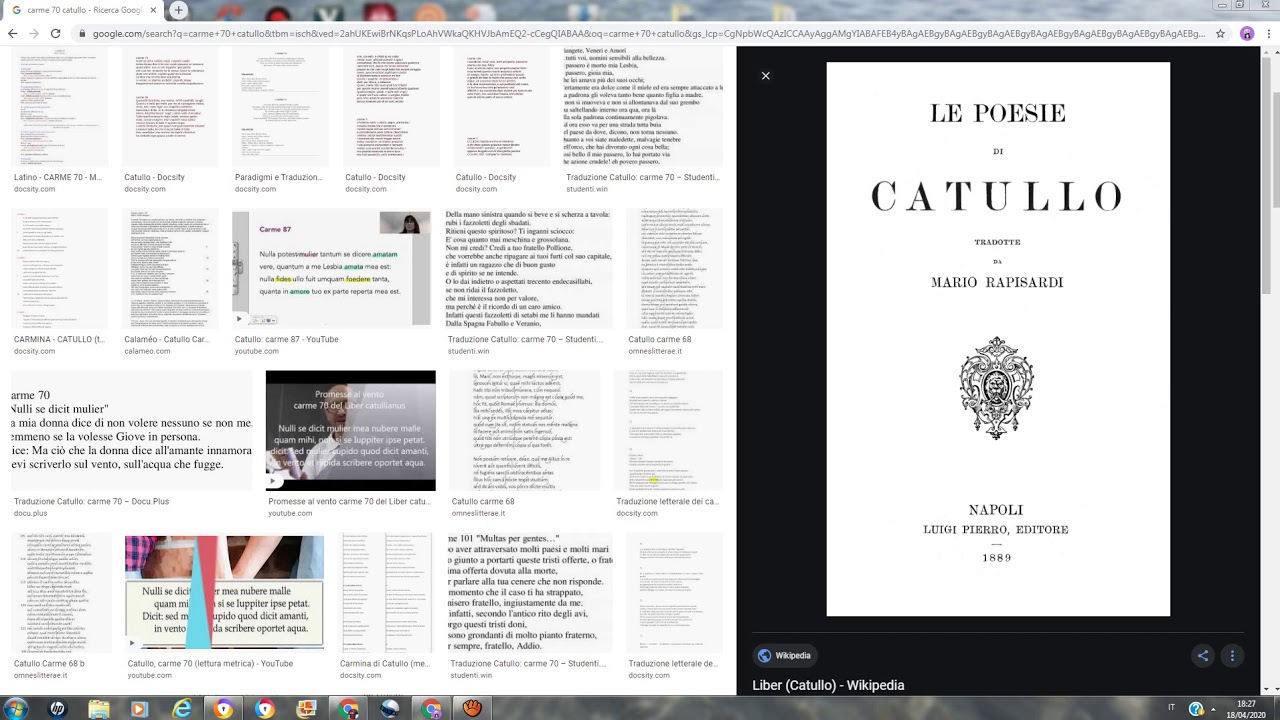This screenshot has width=1280, height=720.
Task: Open Windows Start menu
Action: 15,708
